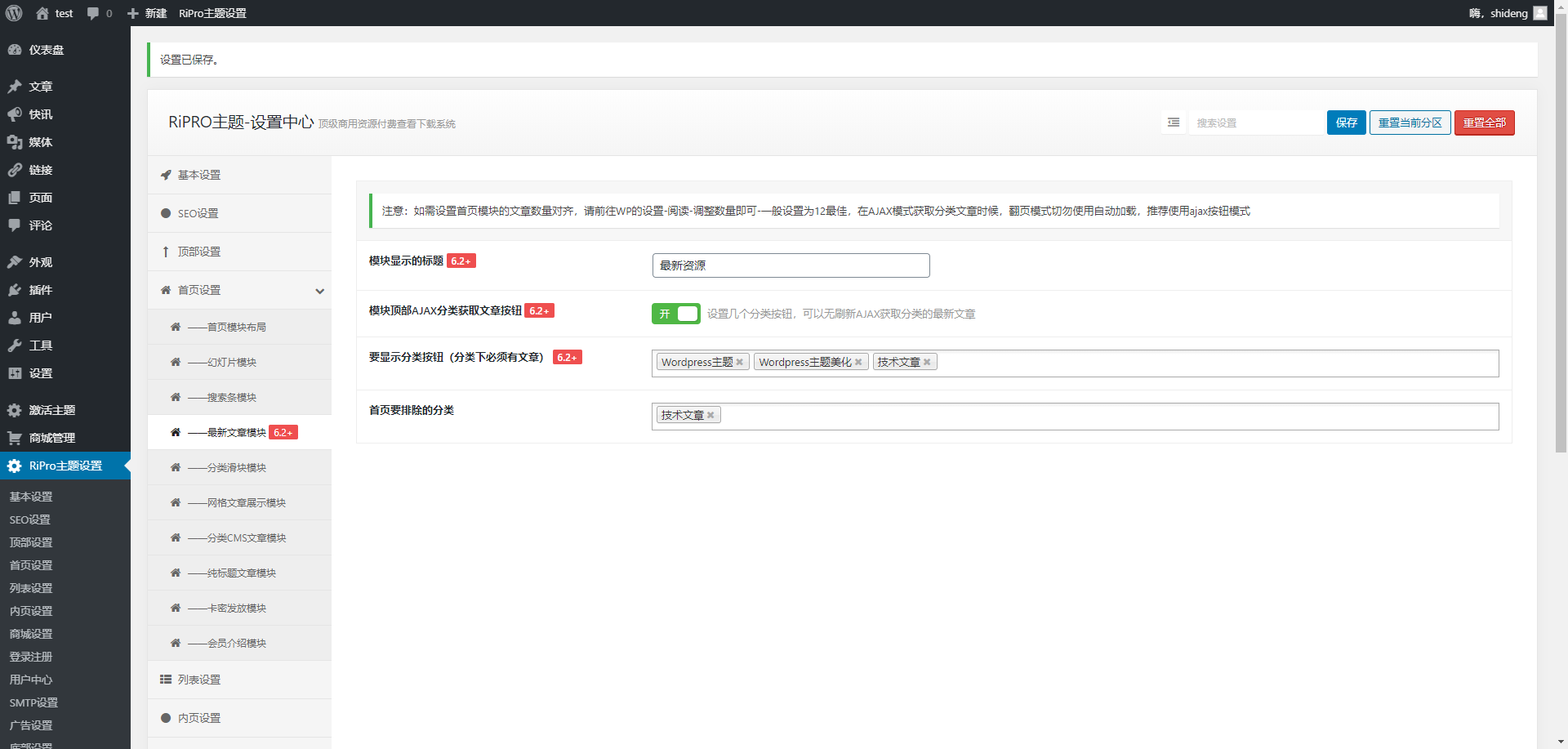
Task: Select ——网格文章展示模块 section
Action: point(239,502)
